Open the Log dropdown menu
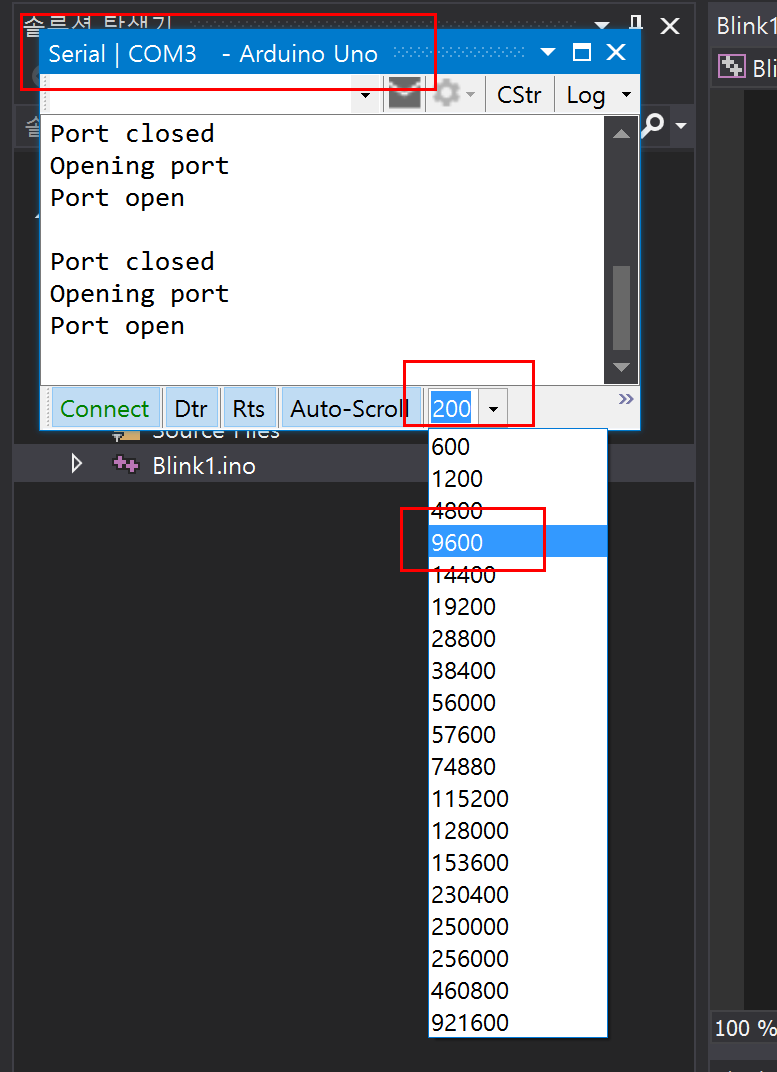 click(x=599, y=95)
